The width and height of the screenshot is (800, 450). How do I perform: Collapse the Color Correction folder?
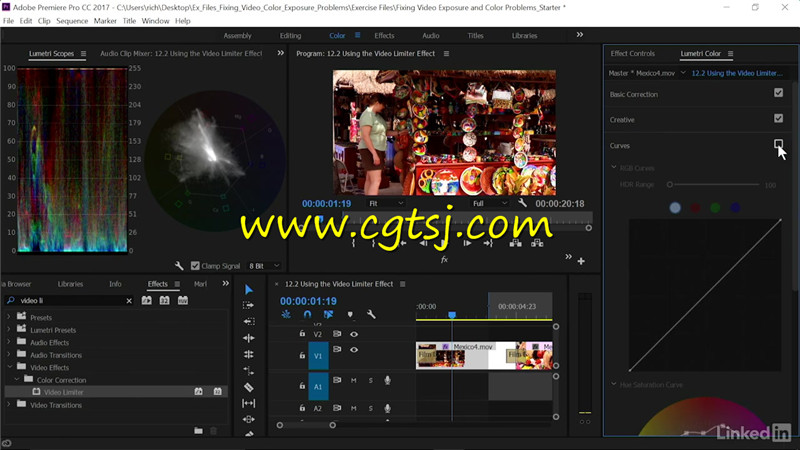coord(16,380)
